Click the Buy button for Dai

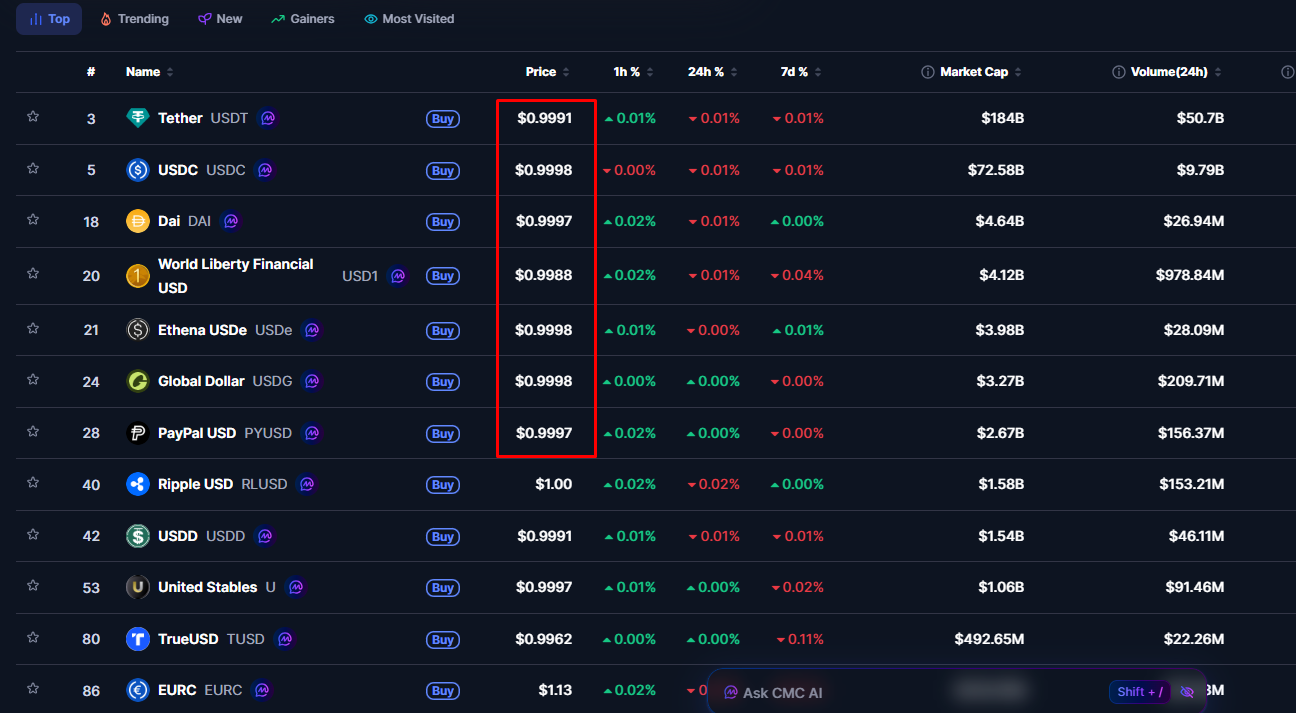point(443,222)
